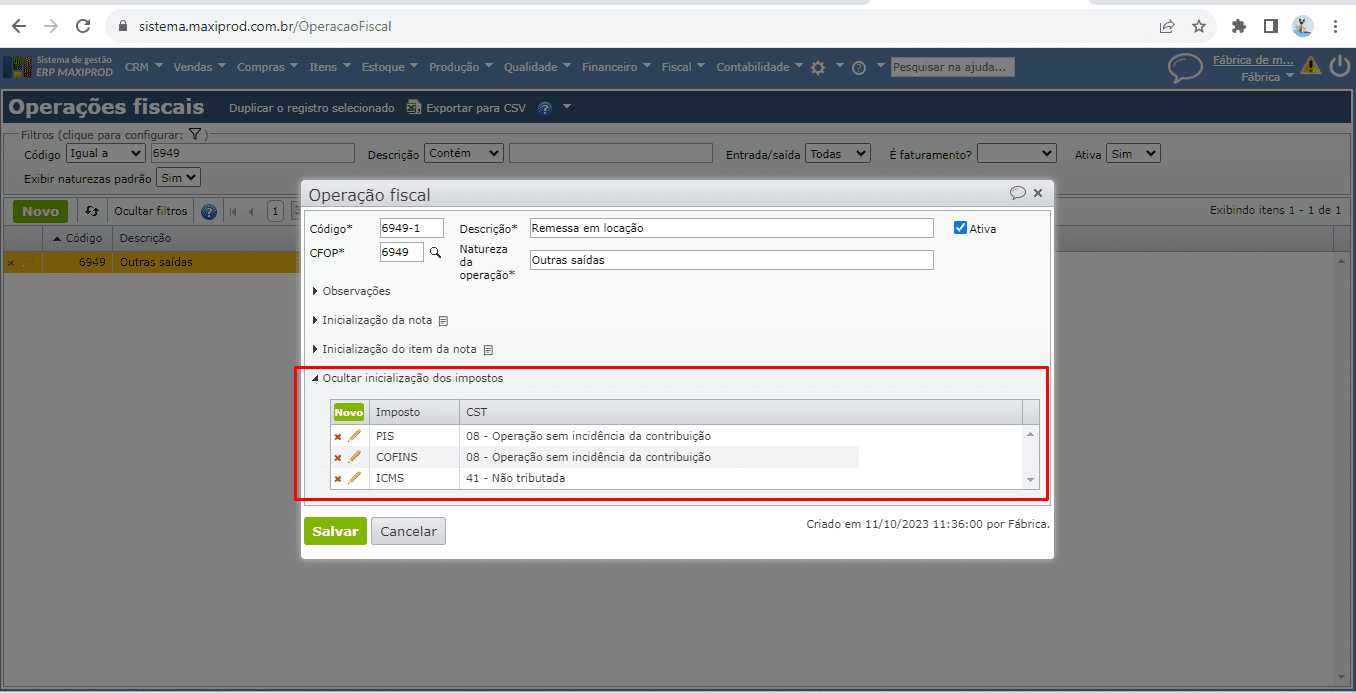1356x693 pixels.
Task: Share this page from address bar
Action: click(x=1167, y=26)
